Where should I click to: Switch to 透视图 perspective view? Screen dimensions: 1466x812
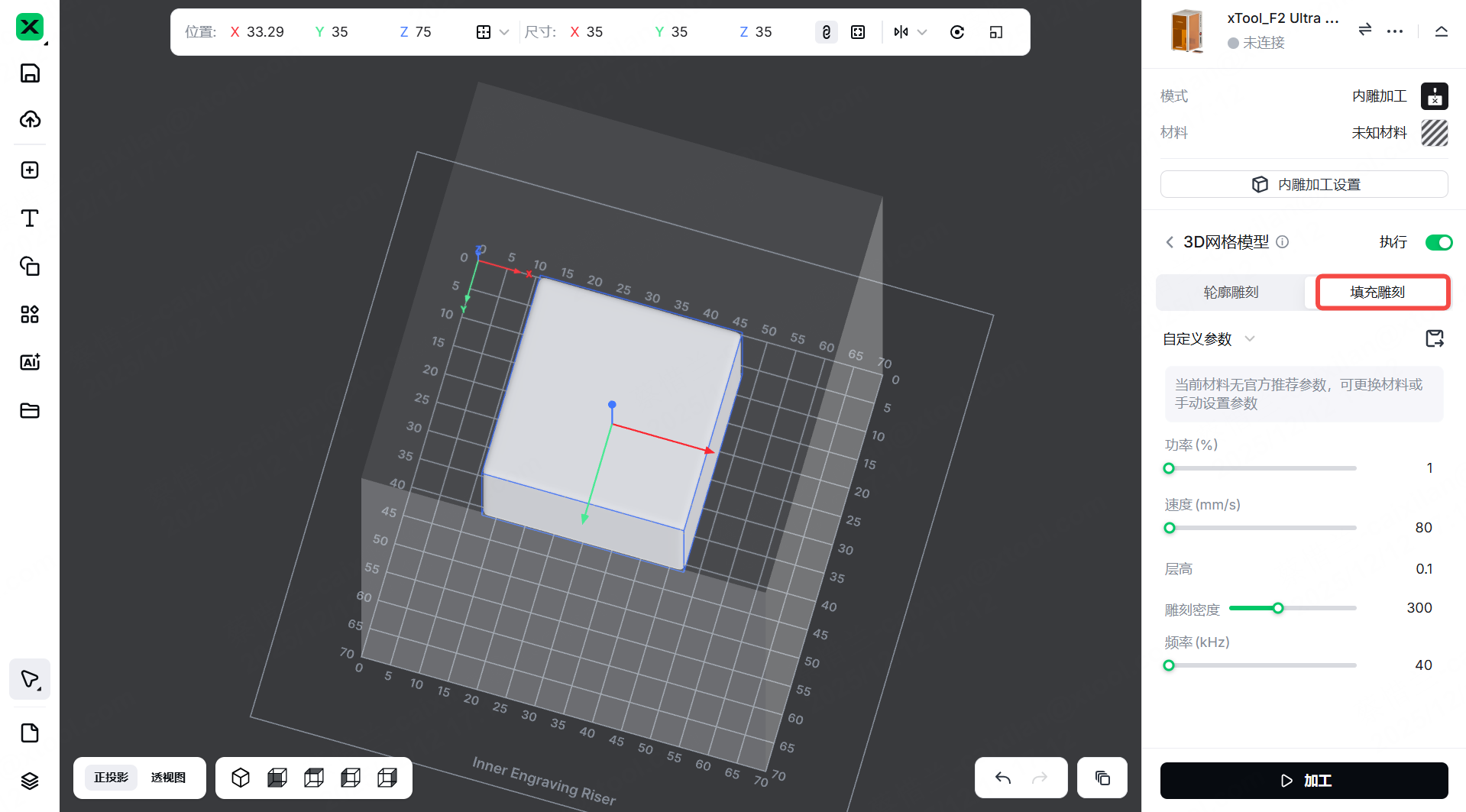pyautogui.click(x=168, y=778)
